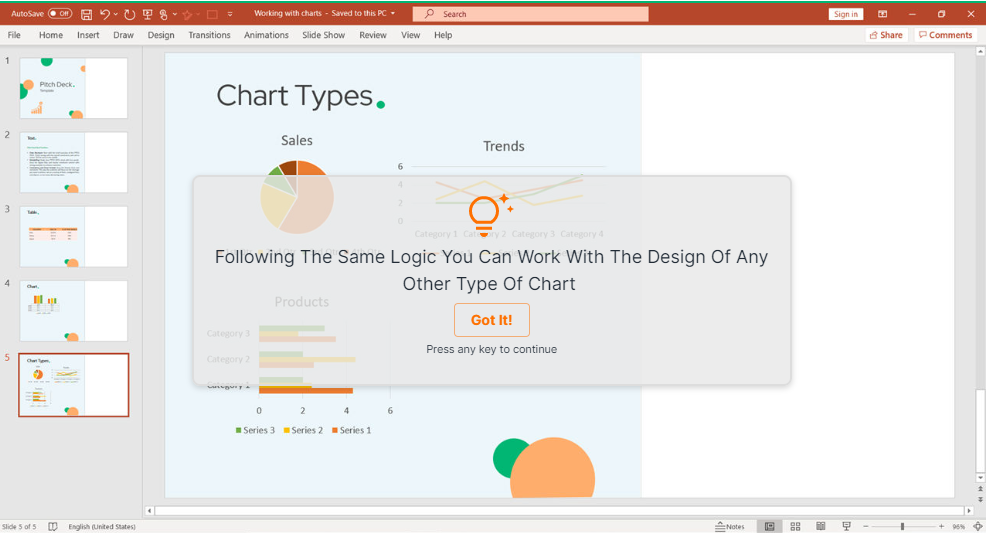
Task: Select slide 3 Table thumbnail
Action: [74, 236]
